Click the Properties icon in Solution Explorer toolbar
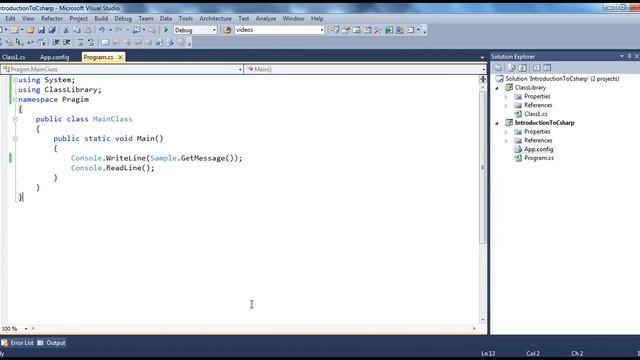The image size is (640, 360). 498,68
